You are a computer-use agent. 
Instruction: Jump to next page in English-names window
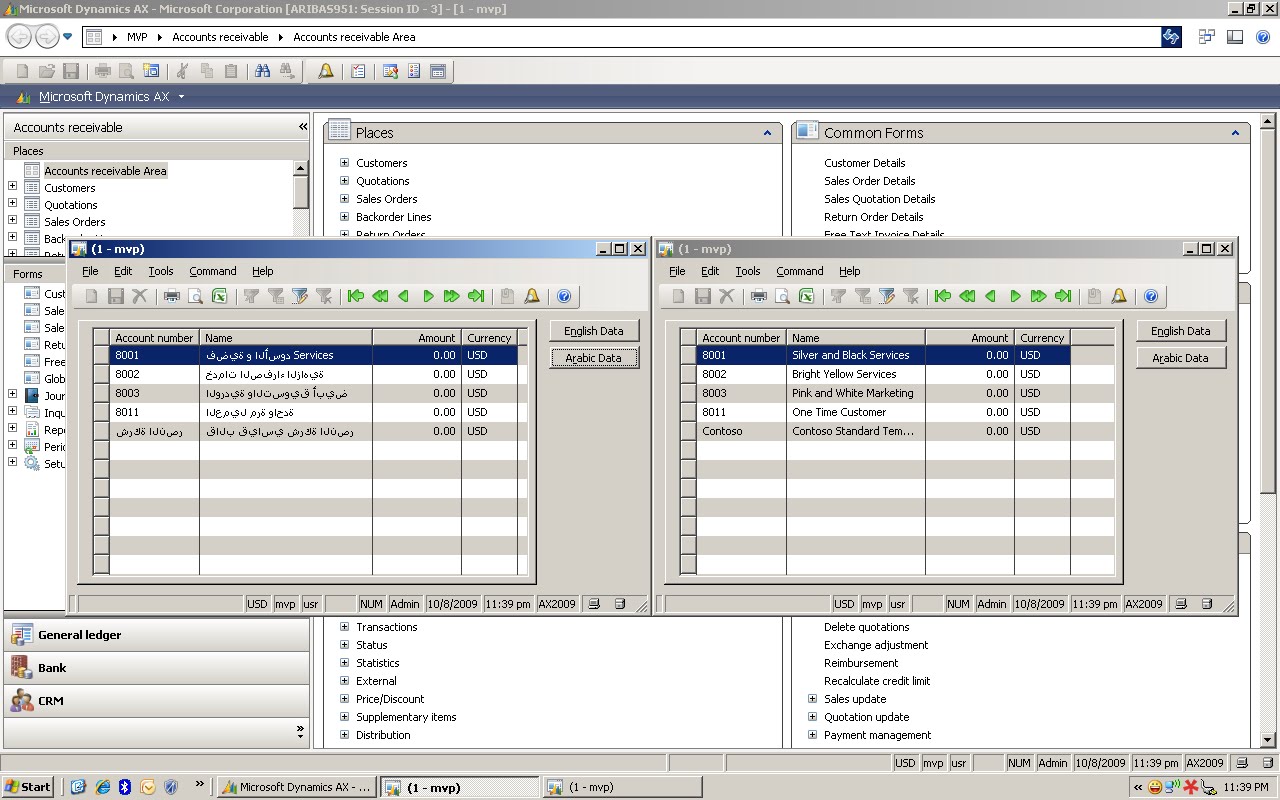click(x=1039, y=296)
